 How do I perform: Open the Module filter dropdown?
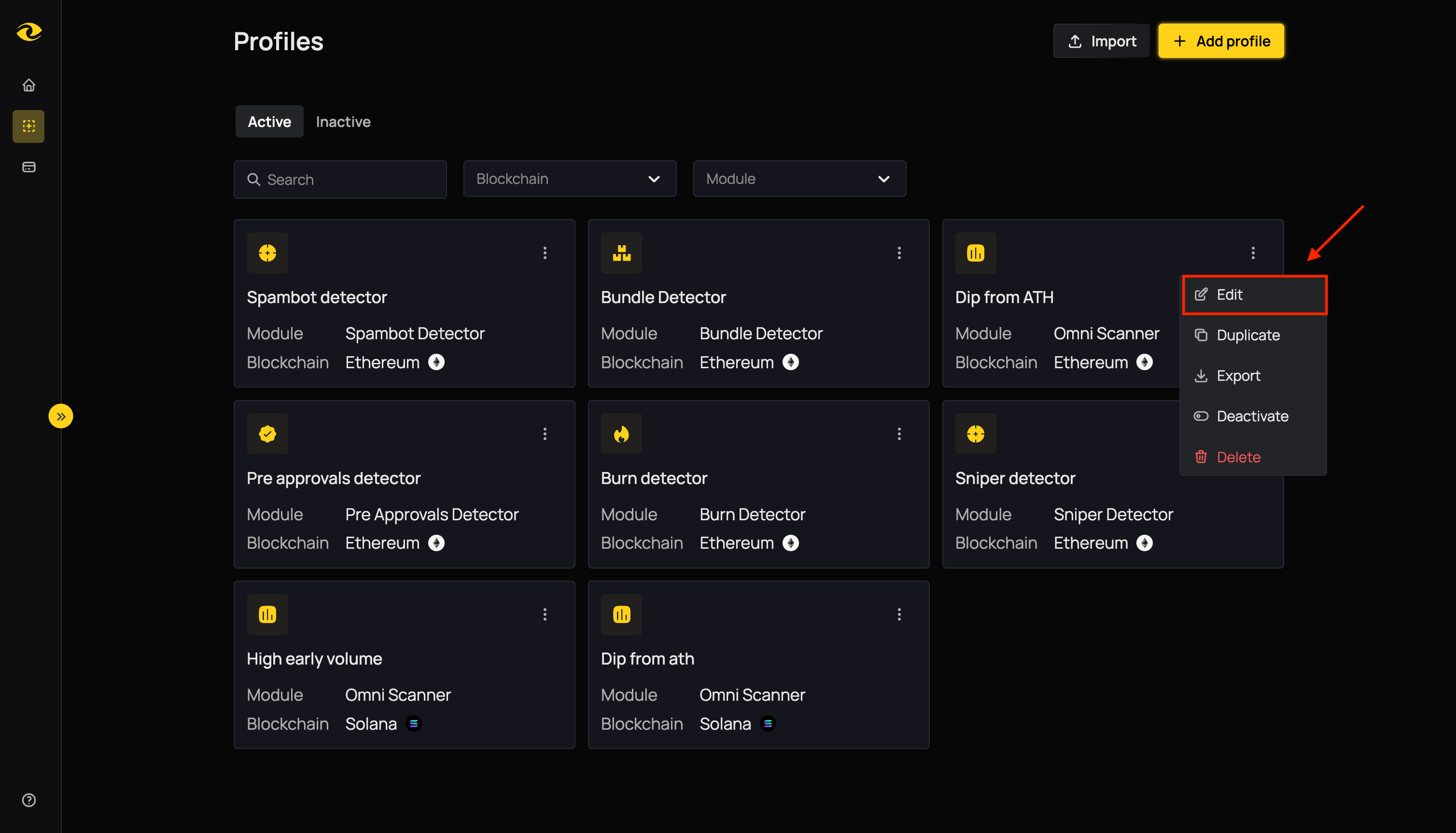(799, 179)
